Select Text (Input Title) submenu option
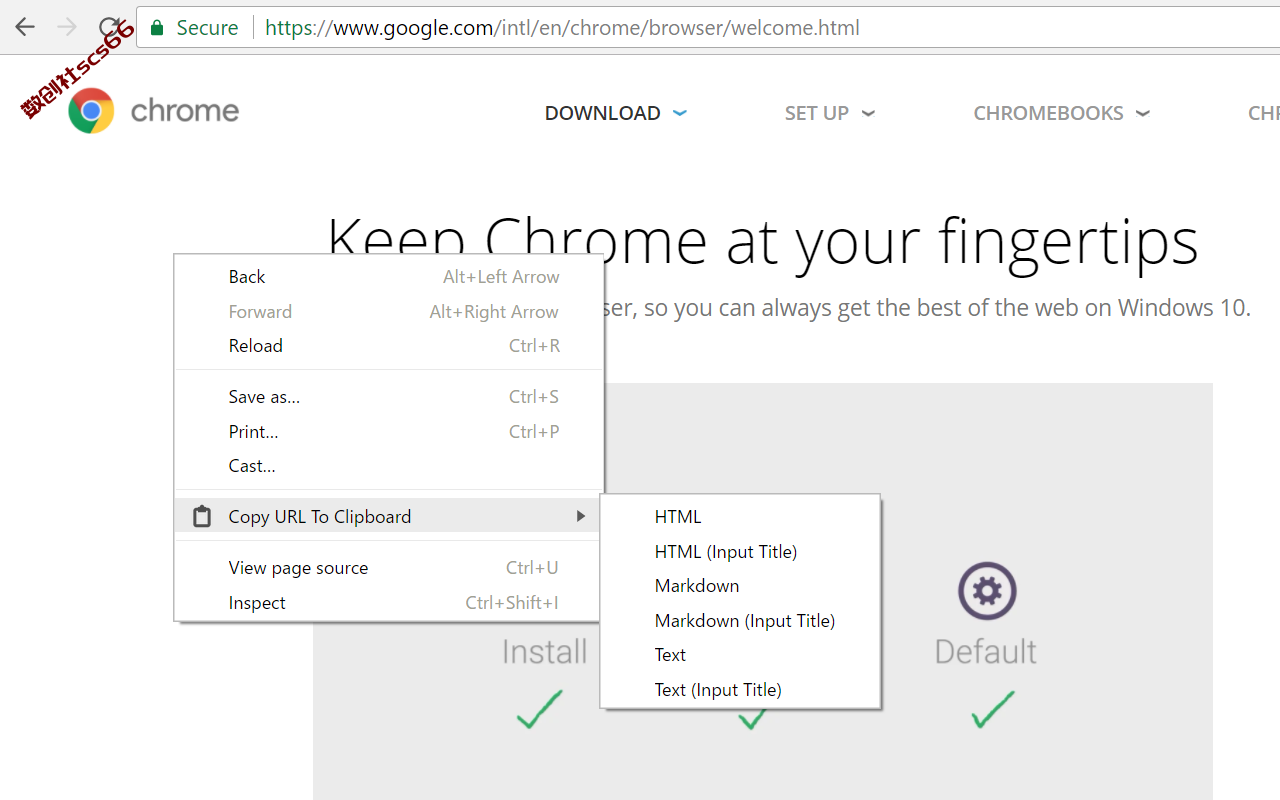 tap(740, 690)
